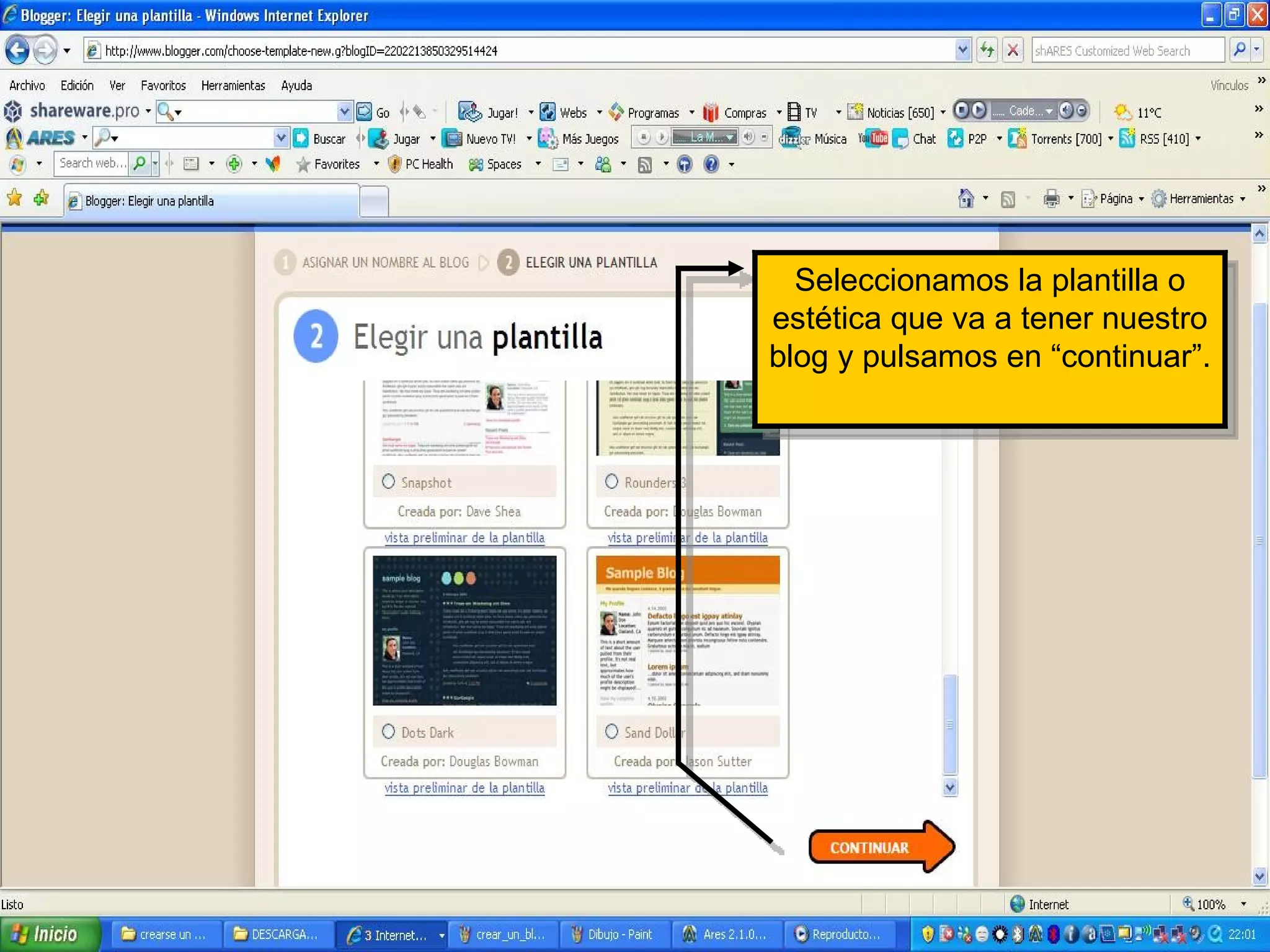This screenshot has height=952, width=1270.
Task: Click the browser Forward arrow button
Action: pos(45,50)
